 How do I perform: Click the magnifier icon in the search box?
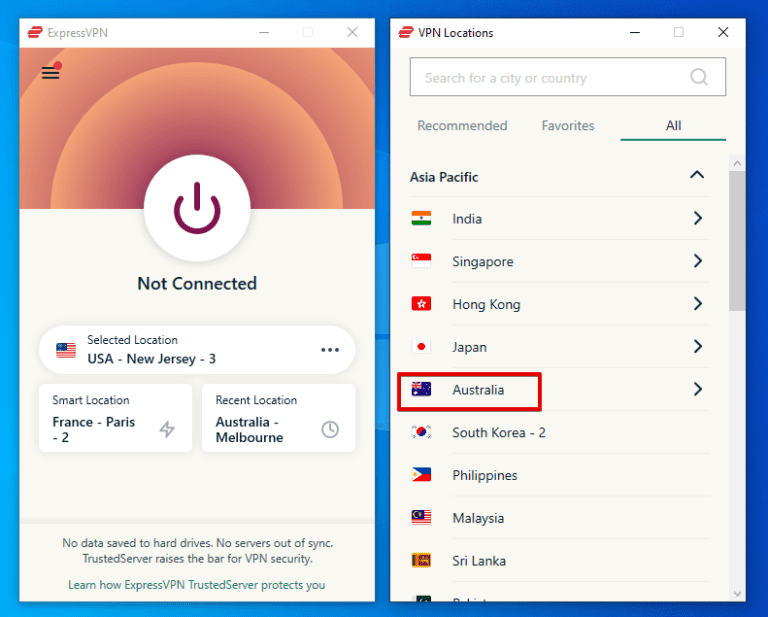[x=699, y=77]
